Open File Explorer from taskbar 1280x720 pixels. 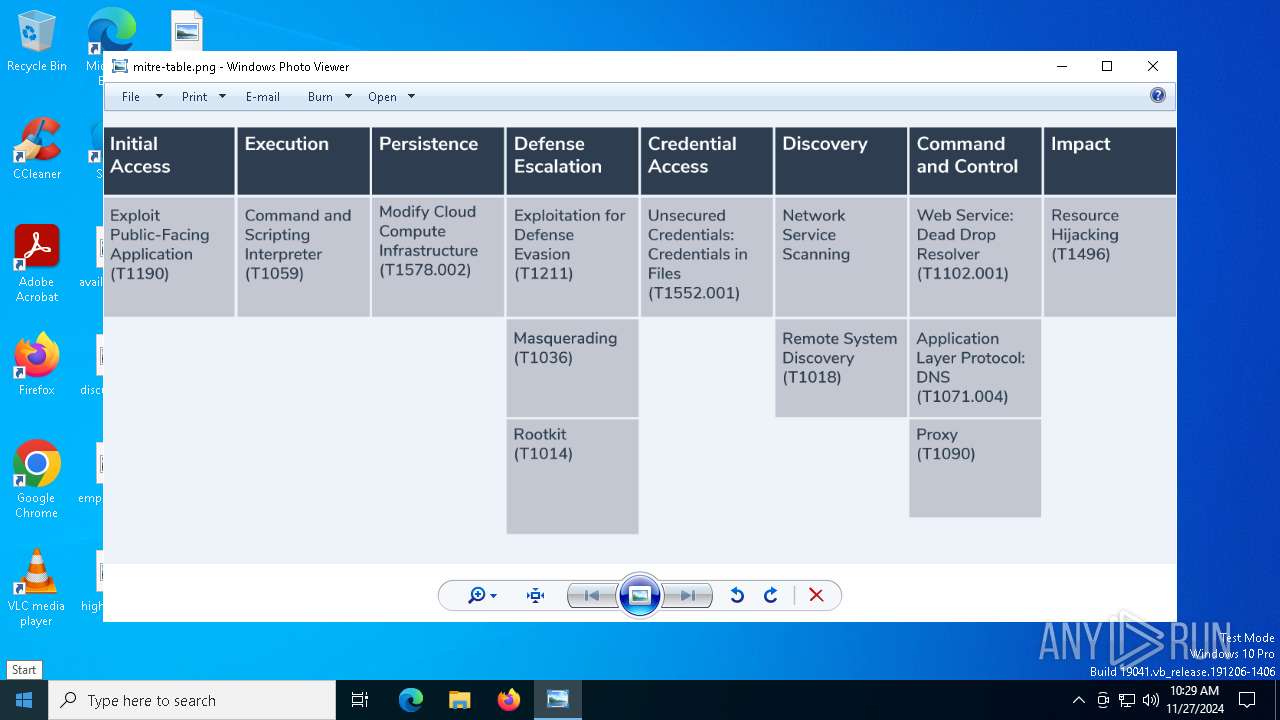pos(460,700)
